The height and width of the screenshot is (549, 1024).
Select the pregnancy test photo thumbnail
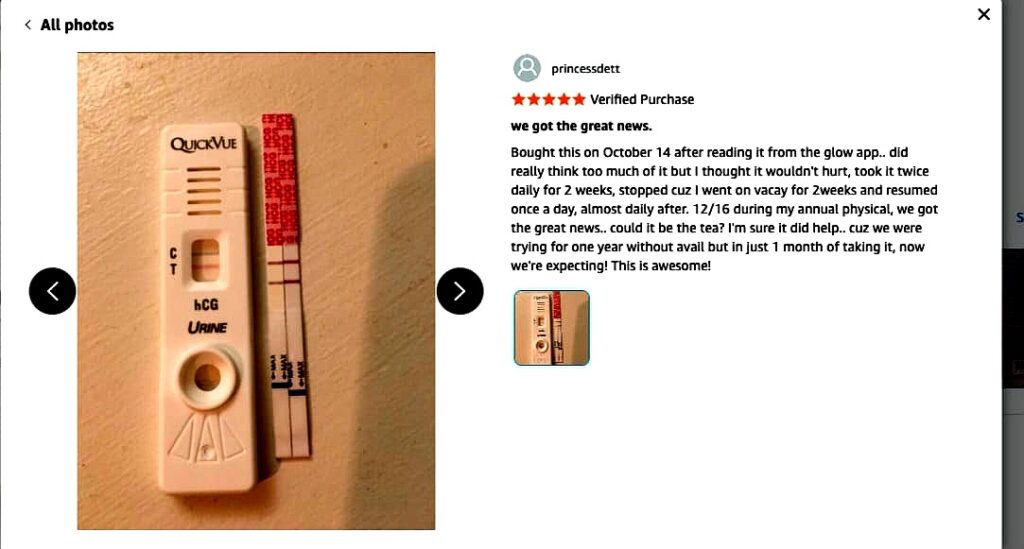point(552,328)
